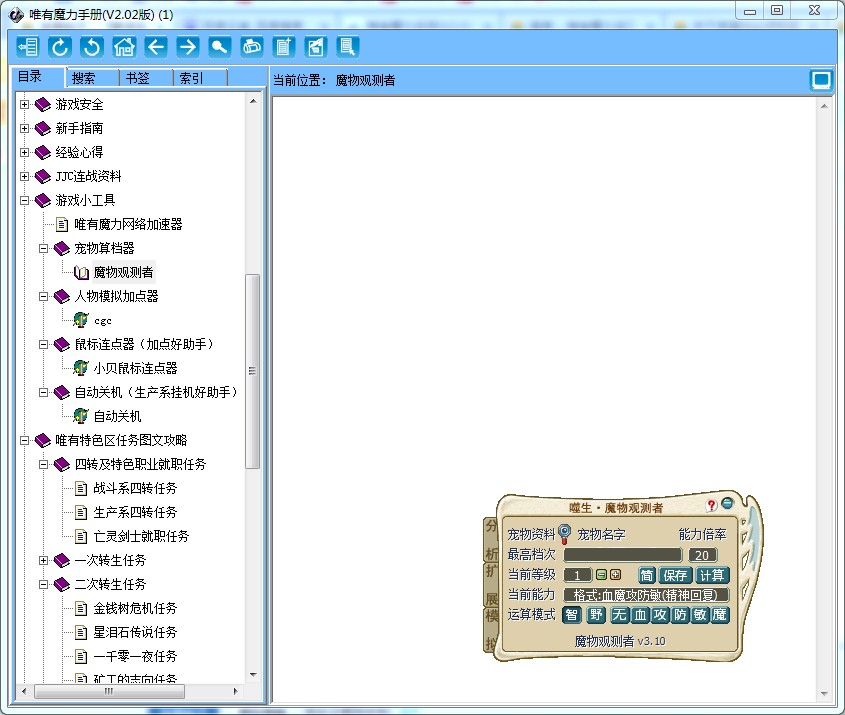Click the 当前能力 stats input field
The image size is (845, 715).
(646, 595)
